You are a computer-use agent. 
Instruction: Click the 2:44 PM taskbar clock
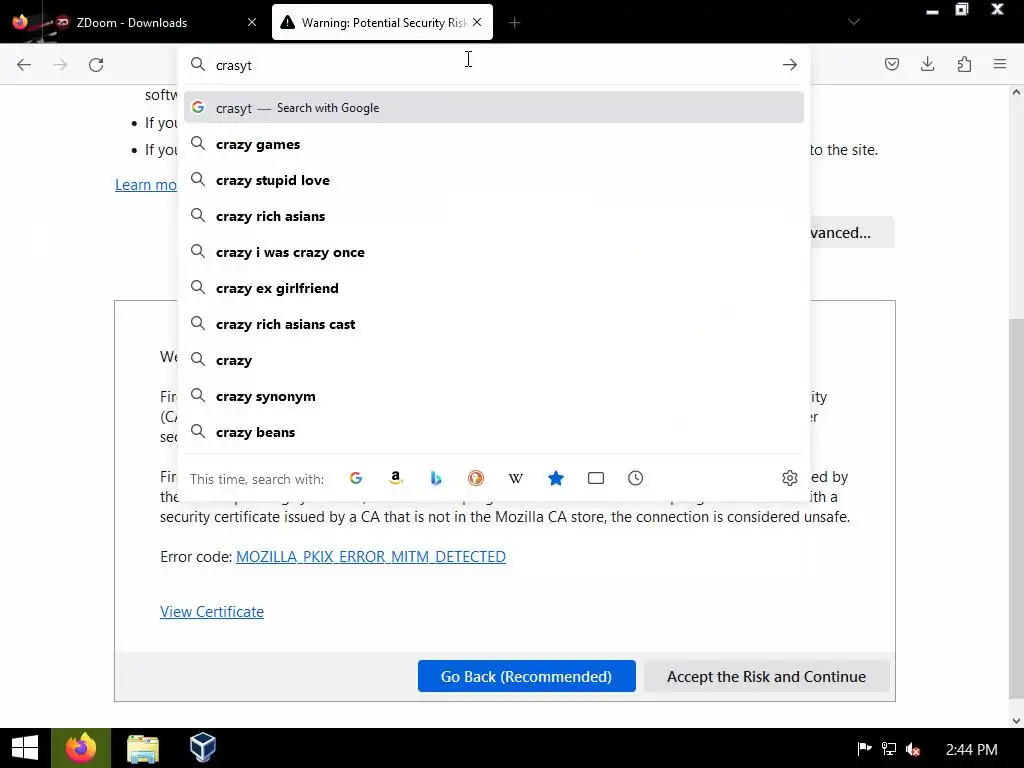click(971, 749)
